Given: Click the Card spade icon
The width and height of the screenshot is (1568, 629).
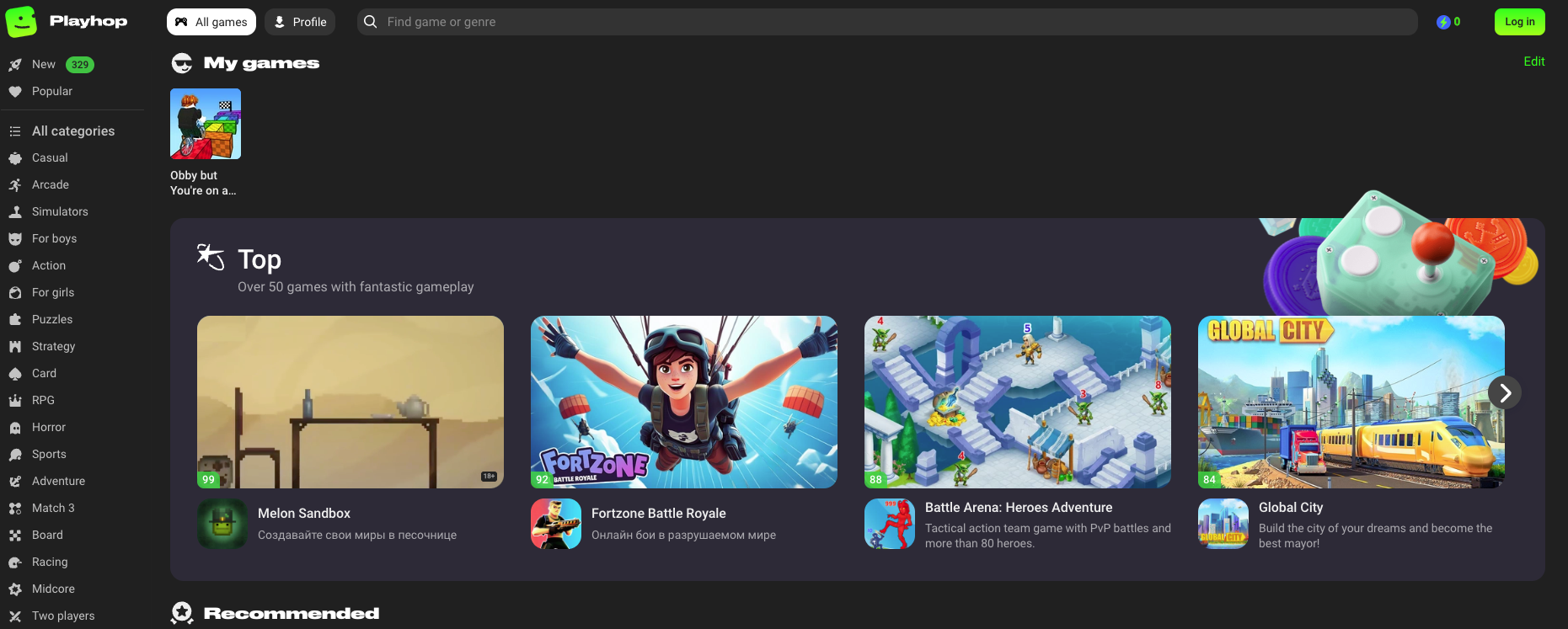Looking at the screenshot, I should 15,374.
